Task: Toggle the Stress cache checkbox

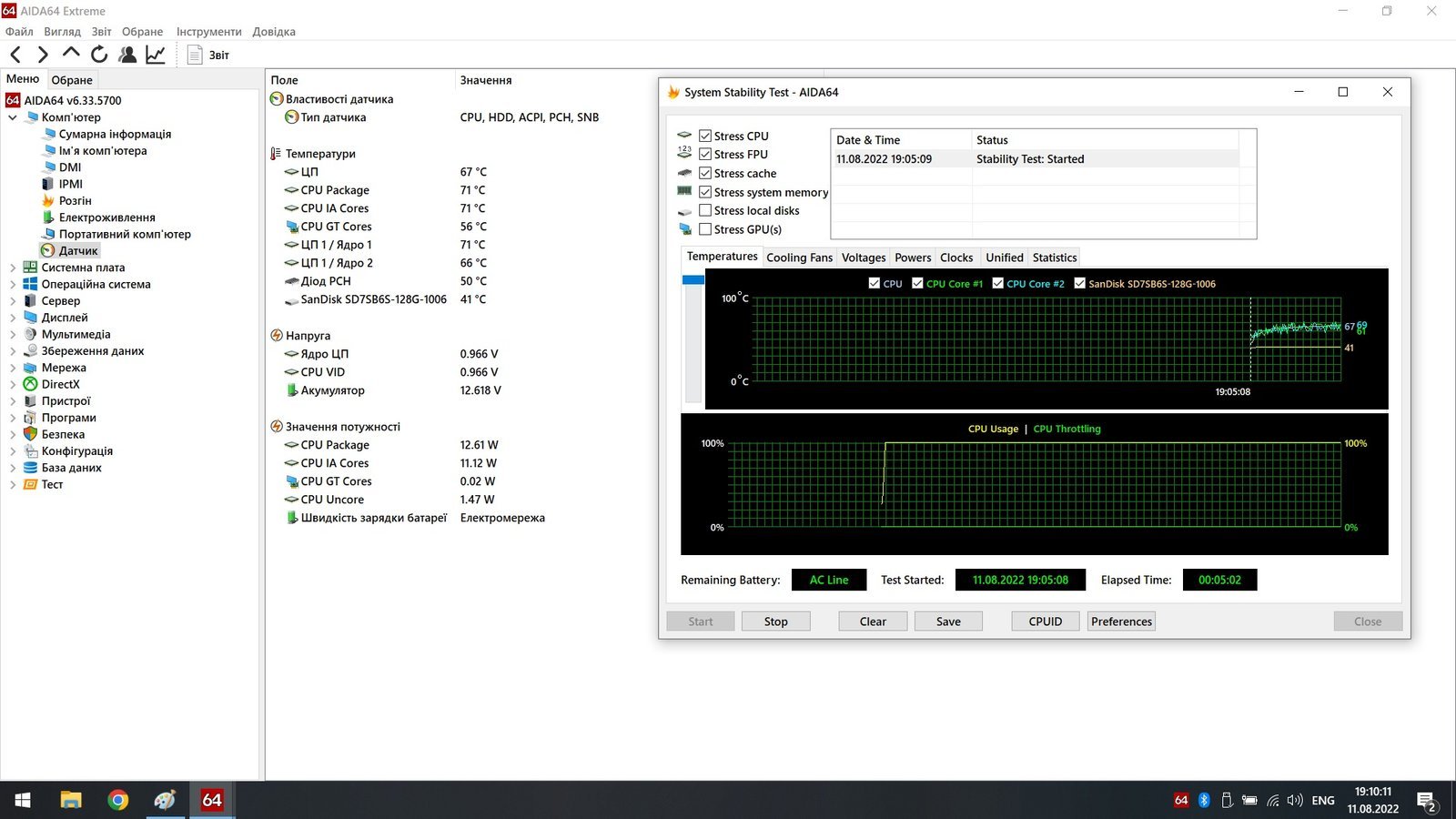Action: pyautogui.click(x=705, y=173)
